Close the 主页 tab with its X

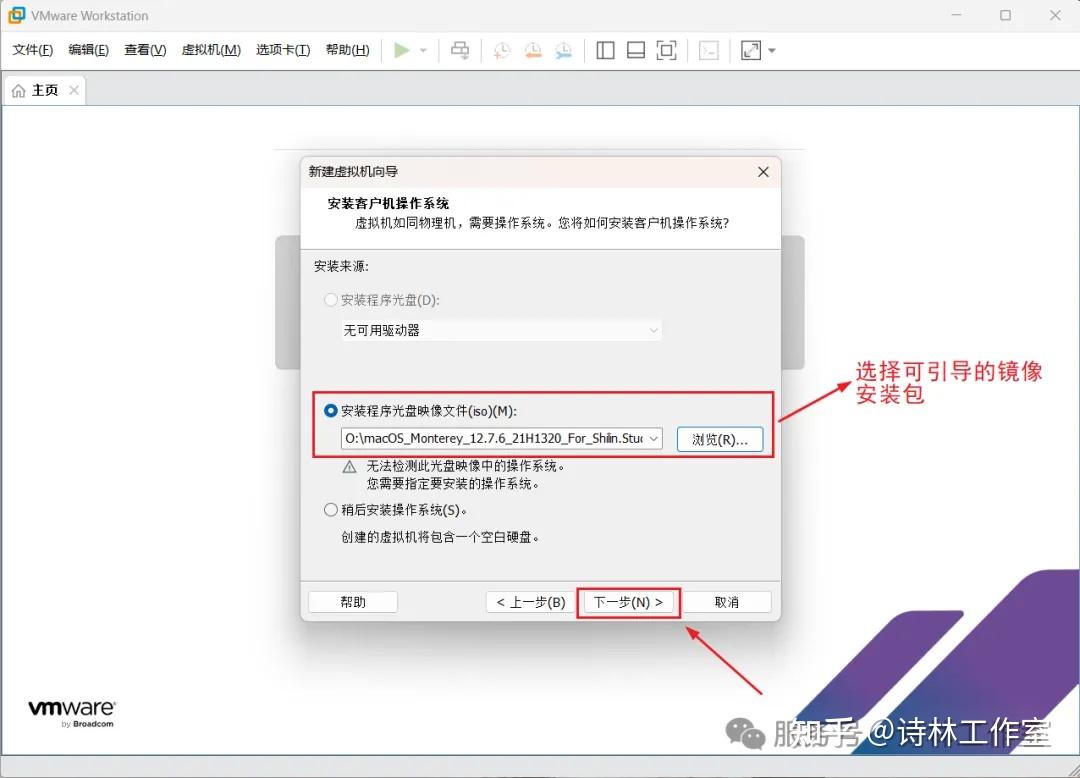74,90
